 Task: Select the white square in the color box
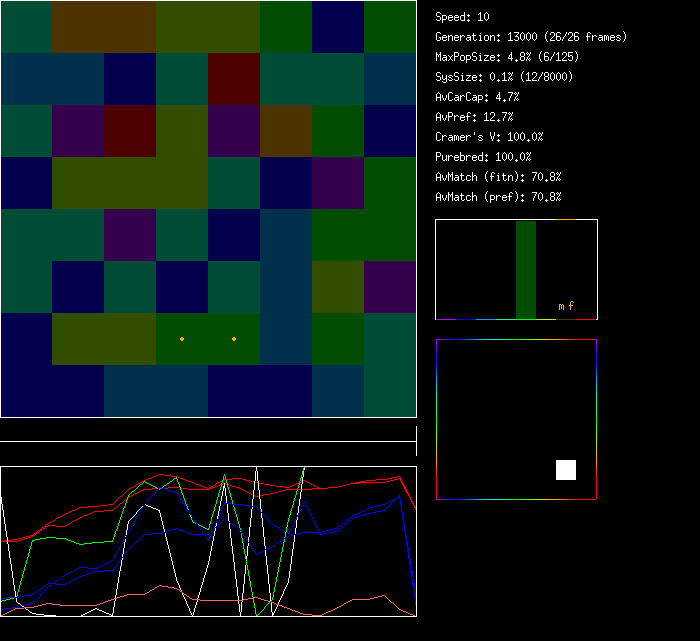coord(566,470)
